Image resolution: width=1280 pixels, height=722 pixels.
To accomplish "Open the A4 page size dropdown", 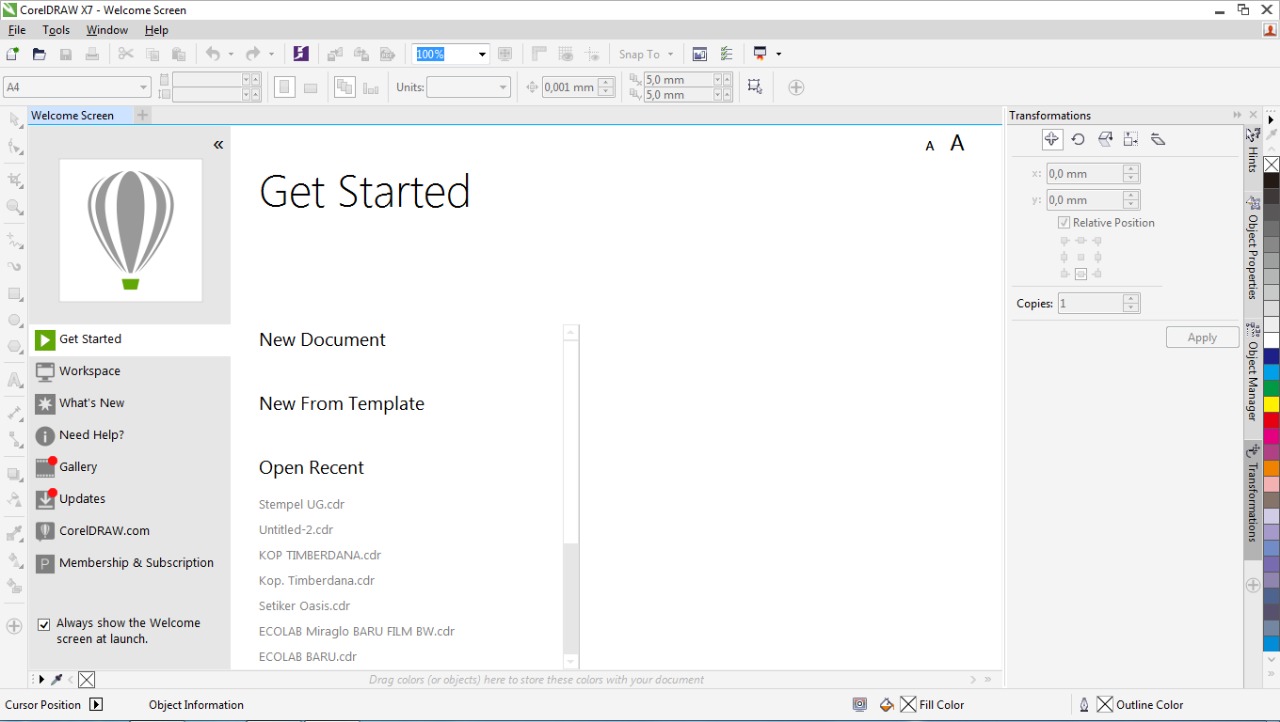I will point(143,87).
